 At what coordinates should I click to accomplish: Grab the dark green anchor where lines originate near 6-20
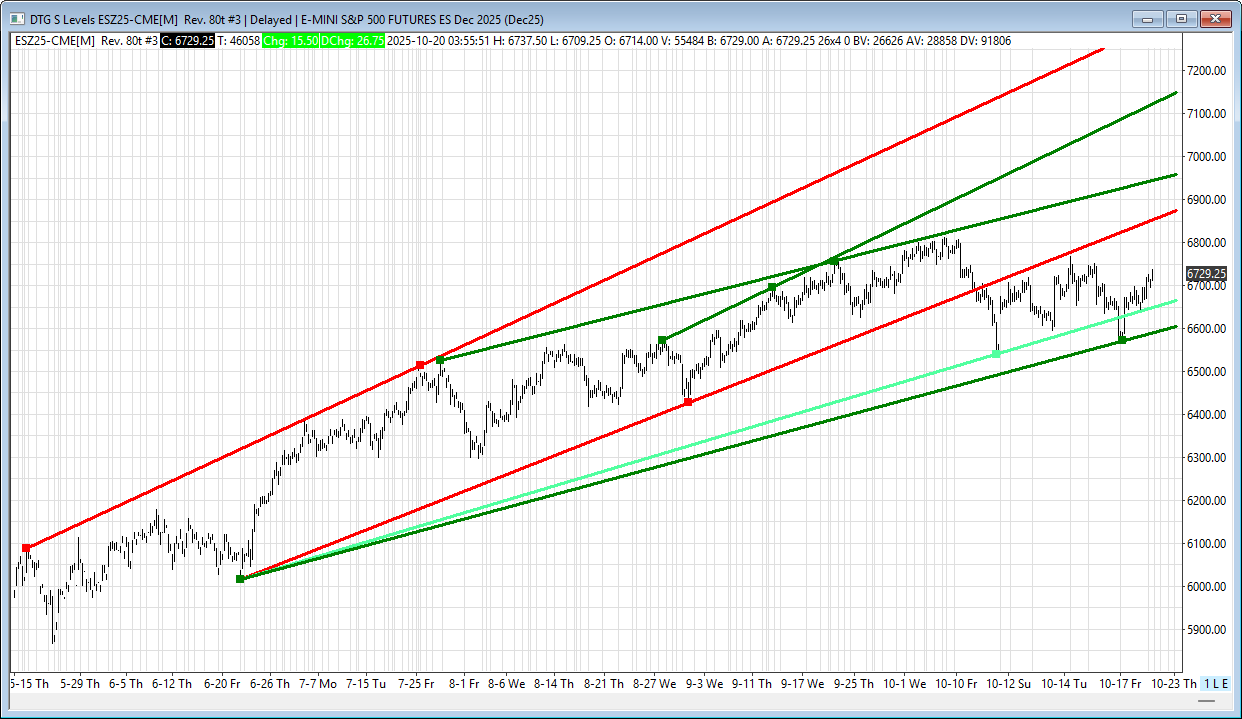click(240, 579)
